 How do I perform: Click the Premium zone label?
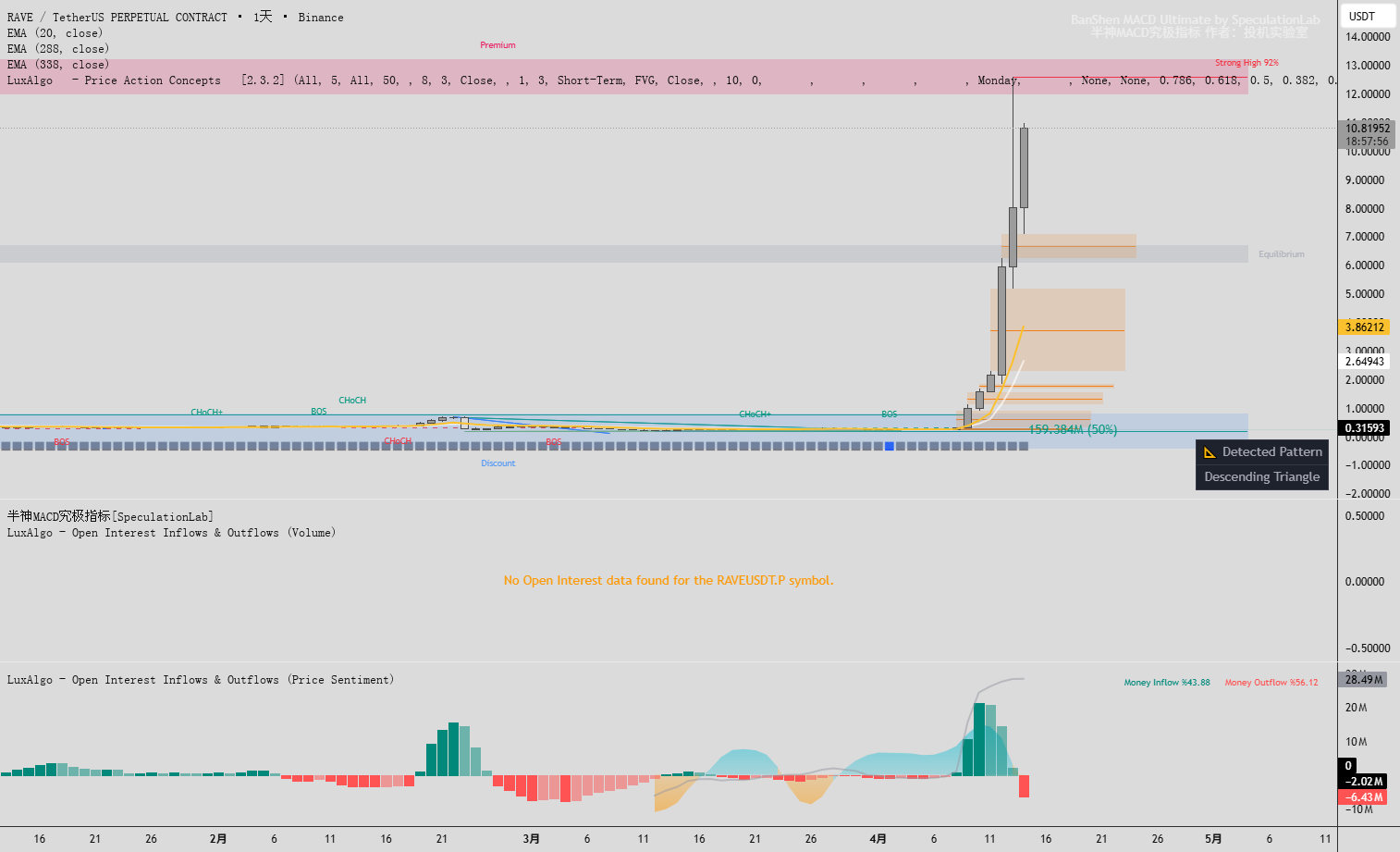click(497, 45)
